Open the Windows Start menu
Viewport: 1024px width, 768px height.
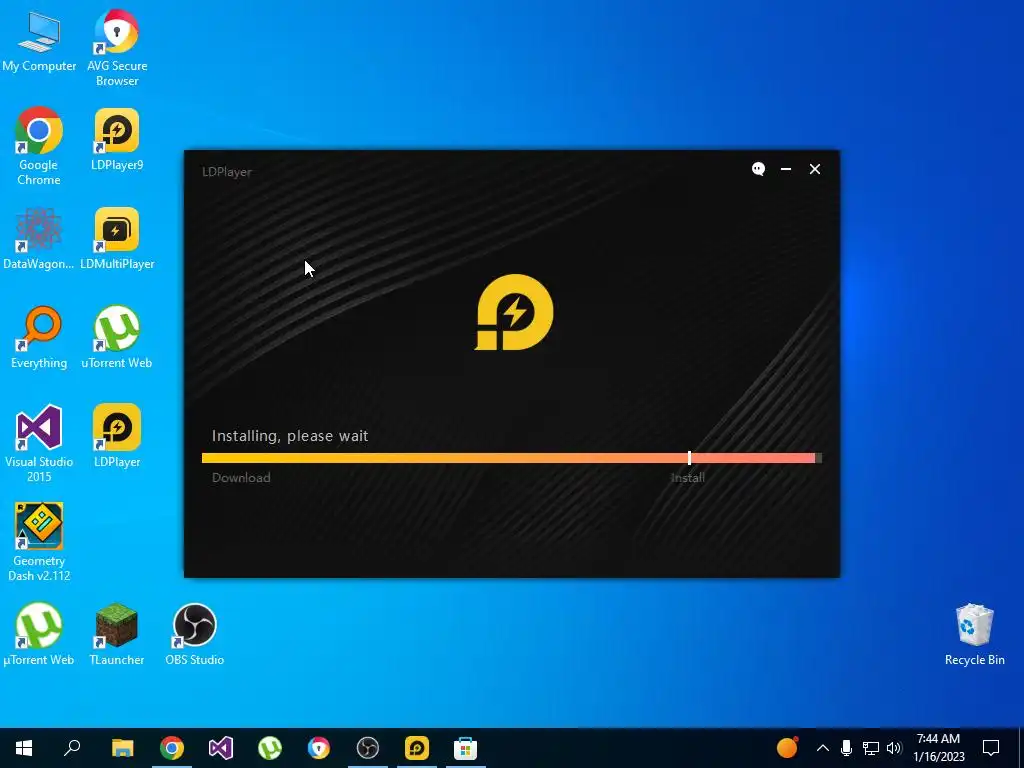tap(24, 748)
